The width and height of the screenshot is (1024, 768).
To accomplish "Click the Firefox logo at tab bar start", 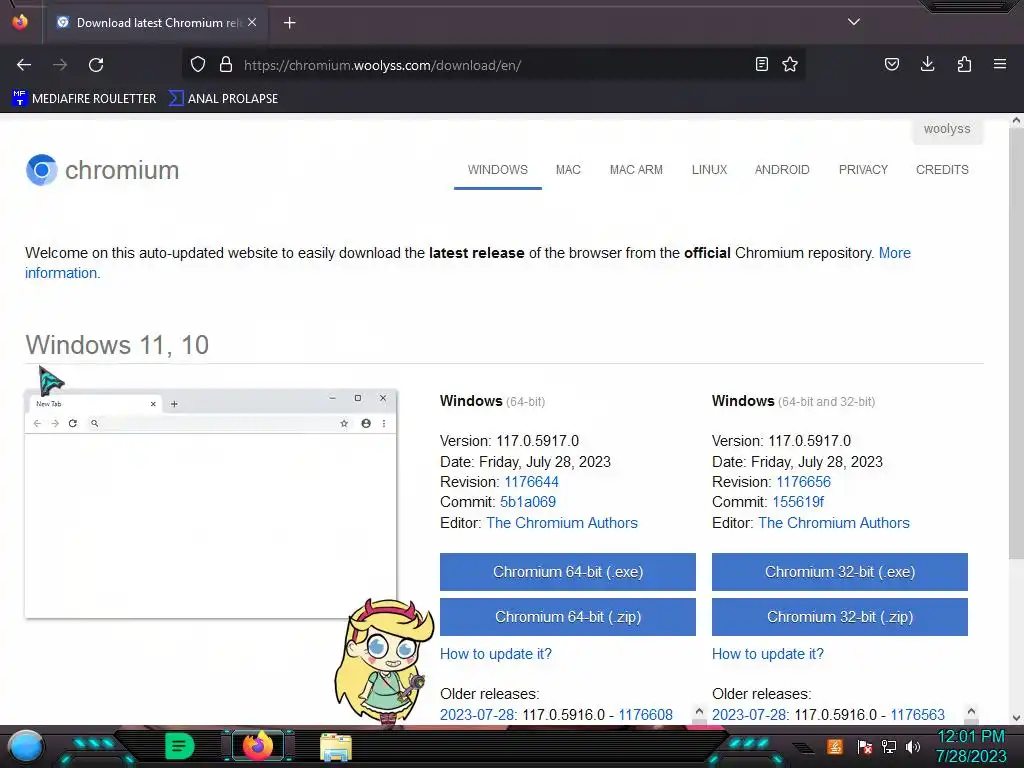I will click(x=20, y=22).
